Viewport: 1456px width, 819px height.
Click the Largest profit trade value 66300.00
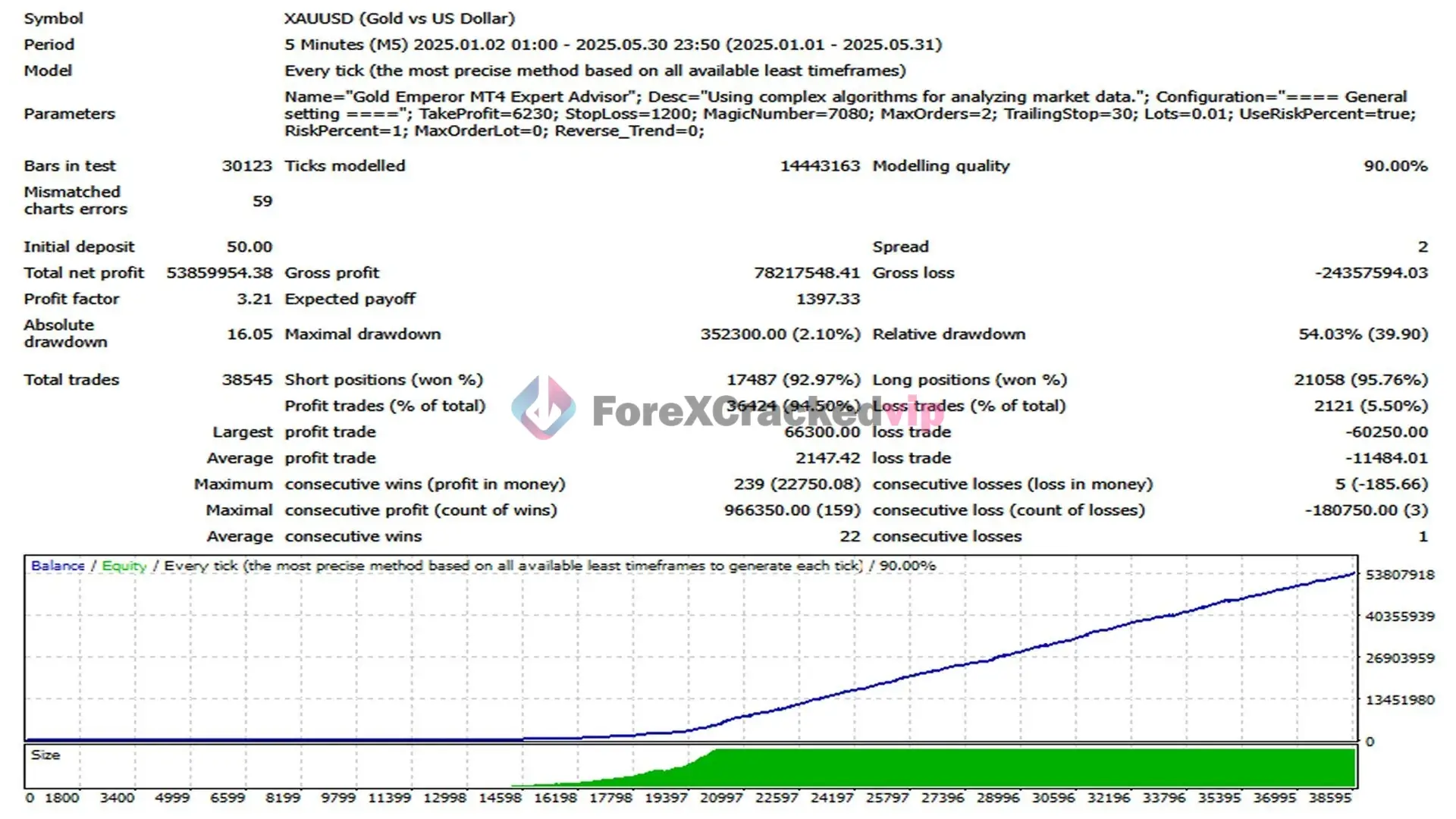click(x=822, y=432)
